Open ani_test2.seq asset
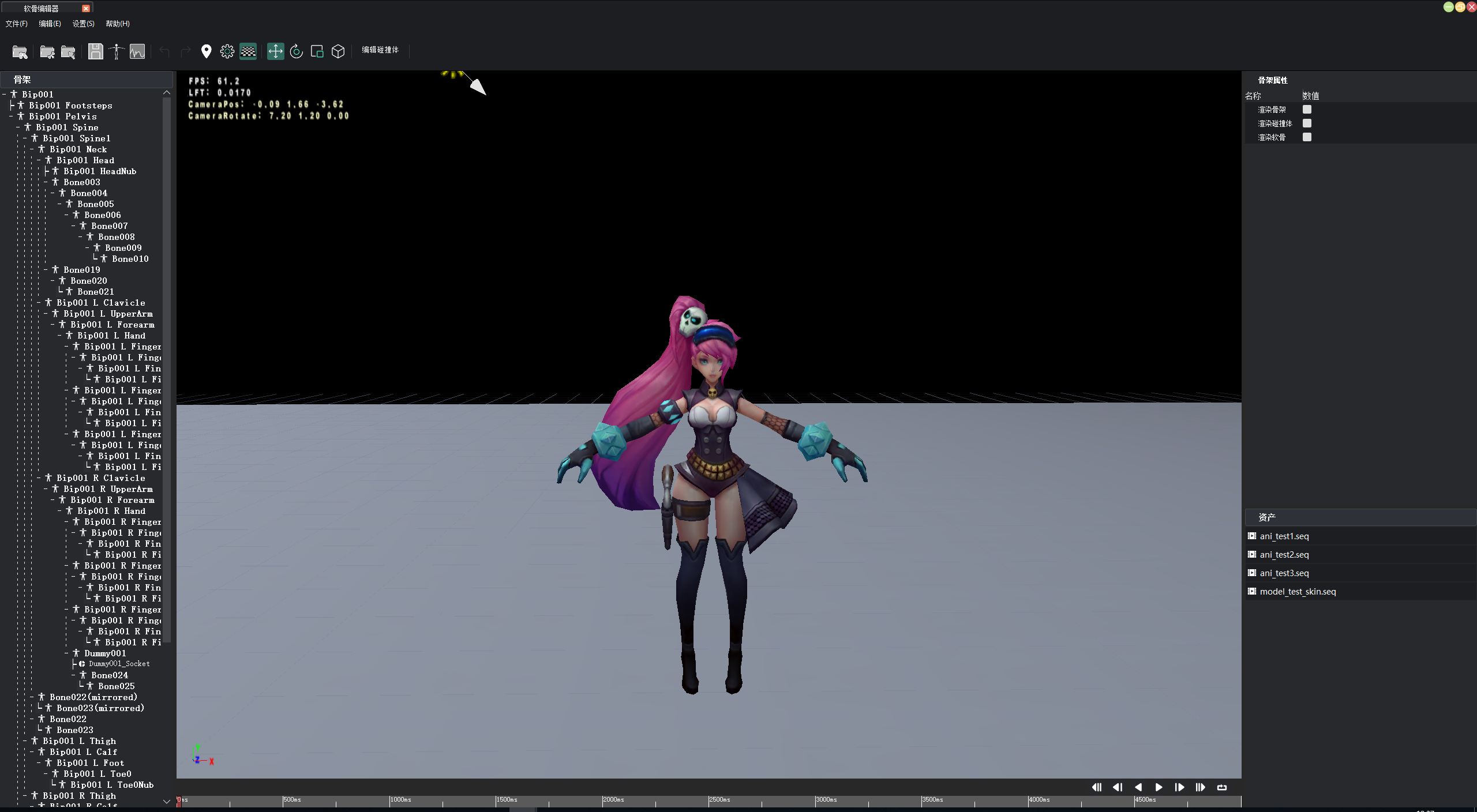 click(x=1360, y=555)
